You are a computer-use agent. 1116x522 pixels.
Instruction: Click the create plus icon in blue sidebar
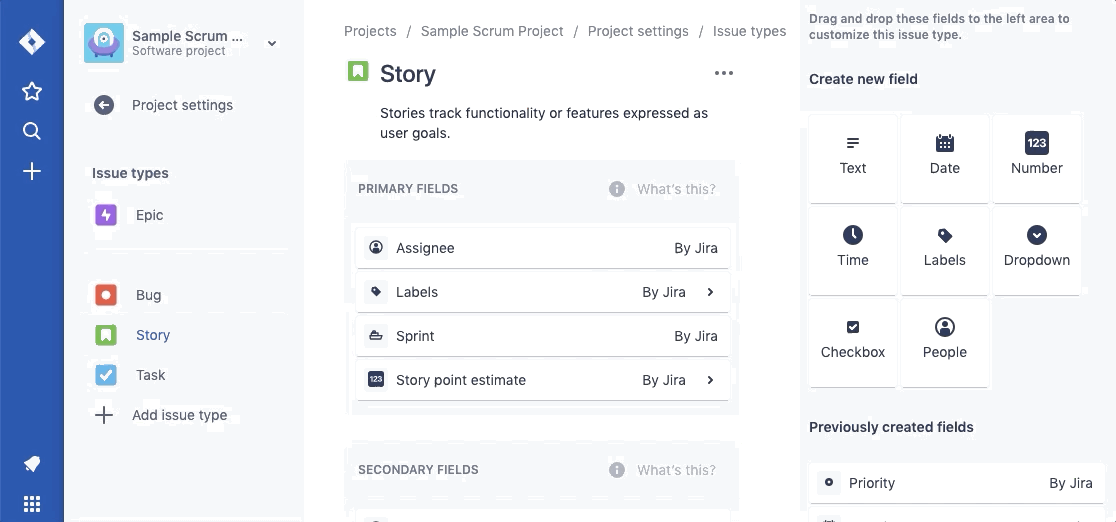click(31, 171)
